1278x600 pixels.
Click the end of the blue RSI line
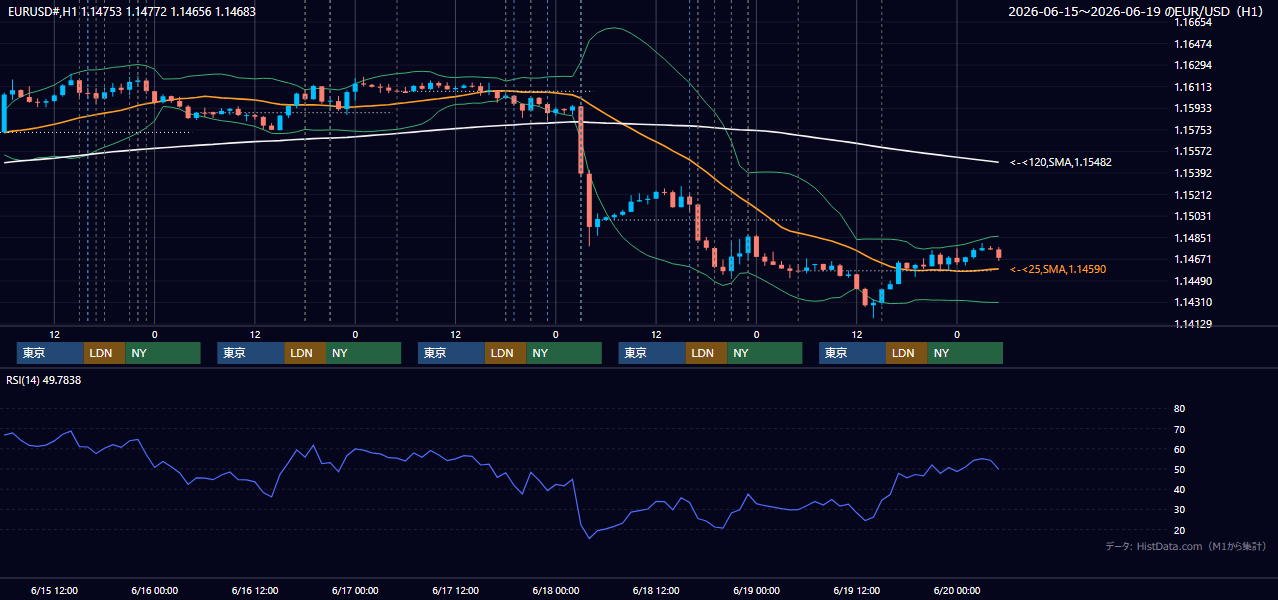click(998, 469)
